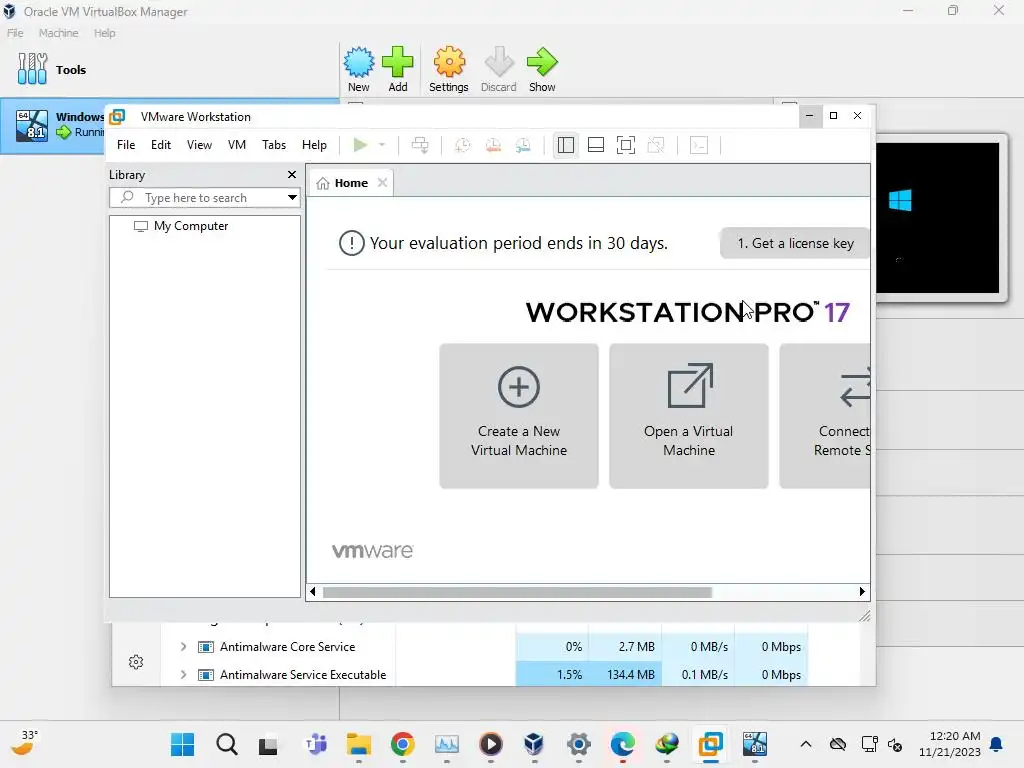Click the muted volume tray icon
This screenshot has height=768, width=1024.
coord(895,744)
